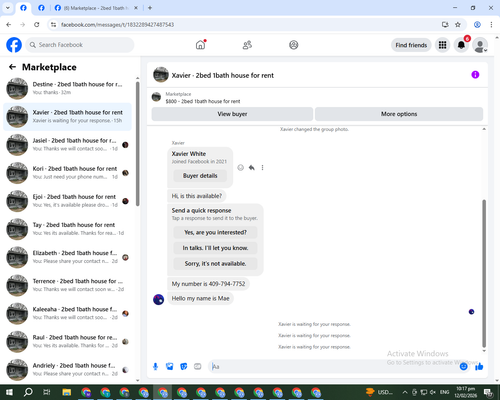The height and width of the screenshot is (400, 500).
Task: Send quick response 'In talks. I'll let you know.'
Action: (215, 248)
